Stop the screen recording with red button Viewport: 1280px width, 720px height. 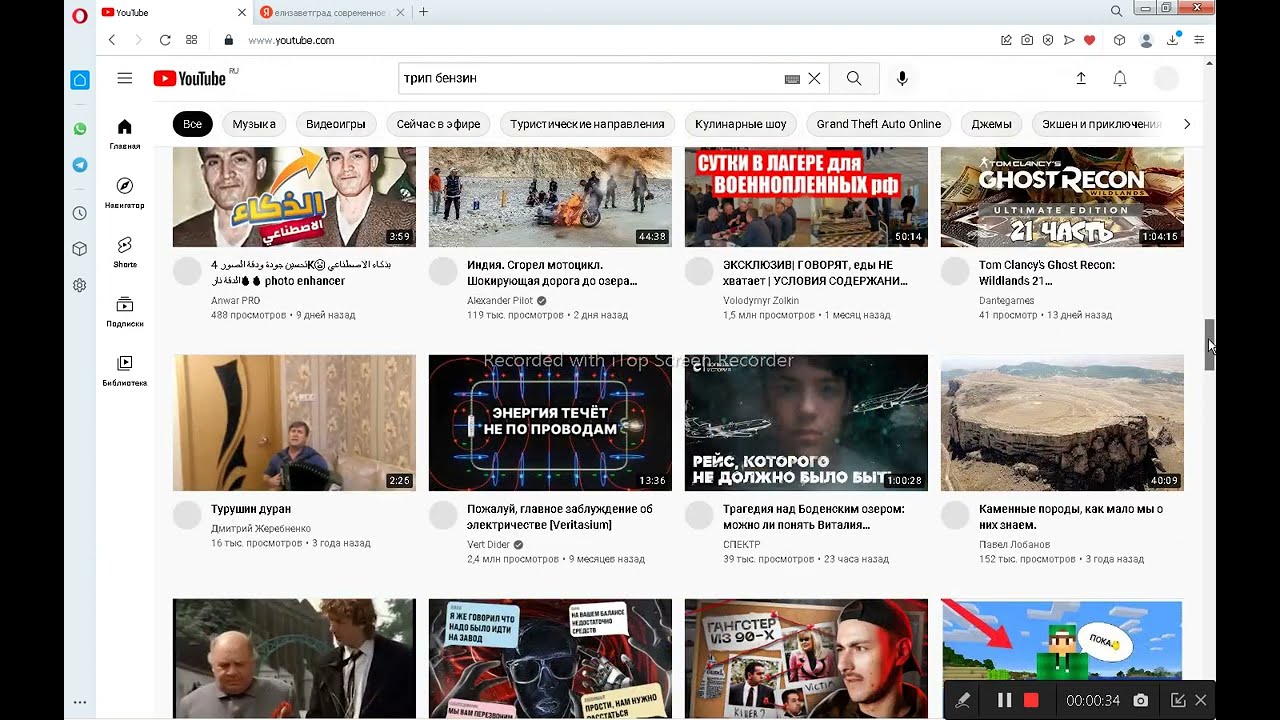[1032, 701]
